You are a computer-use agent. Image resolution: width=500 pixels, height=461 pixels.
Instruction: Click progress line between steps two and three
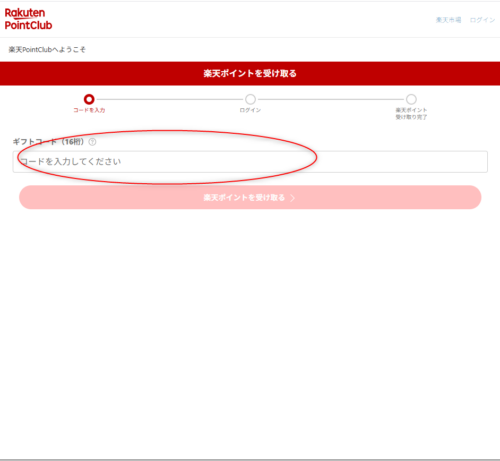tap(331, 99)
